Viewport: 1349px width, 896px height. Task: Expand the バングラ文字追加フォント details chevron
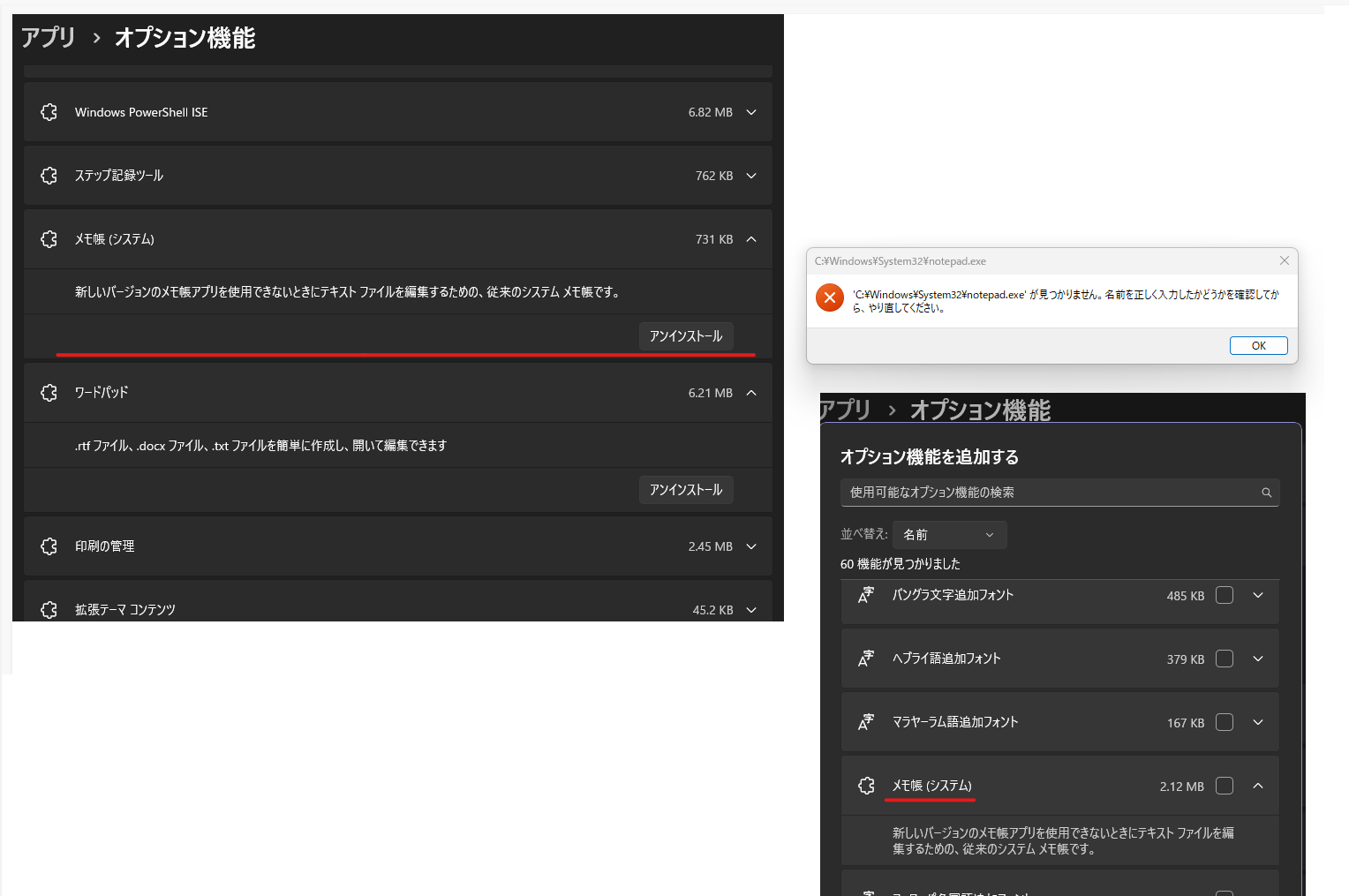click(x=1258, y=595)
